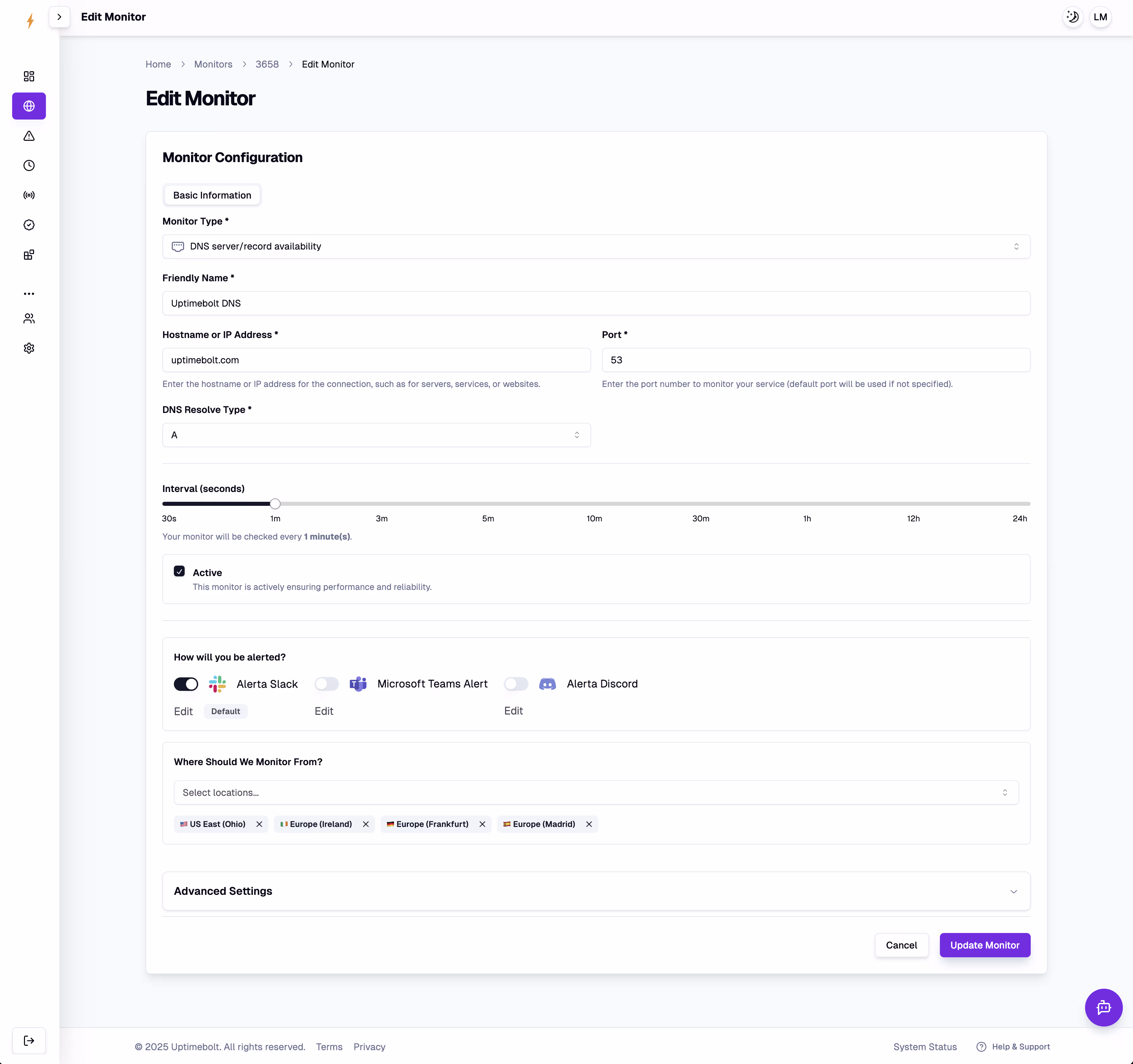Open the clock history sidebar icon
The height and width of the screenshot is (1064, 1133).
(x=29, y=165)
